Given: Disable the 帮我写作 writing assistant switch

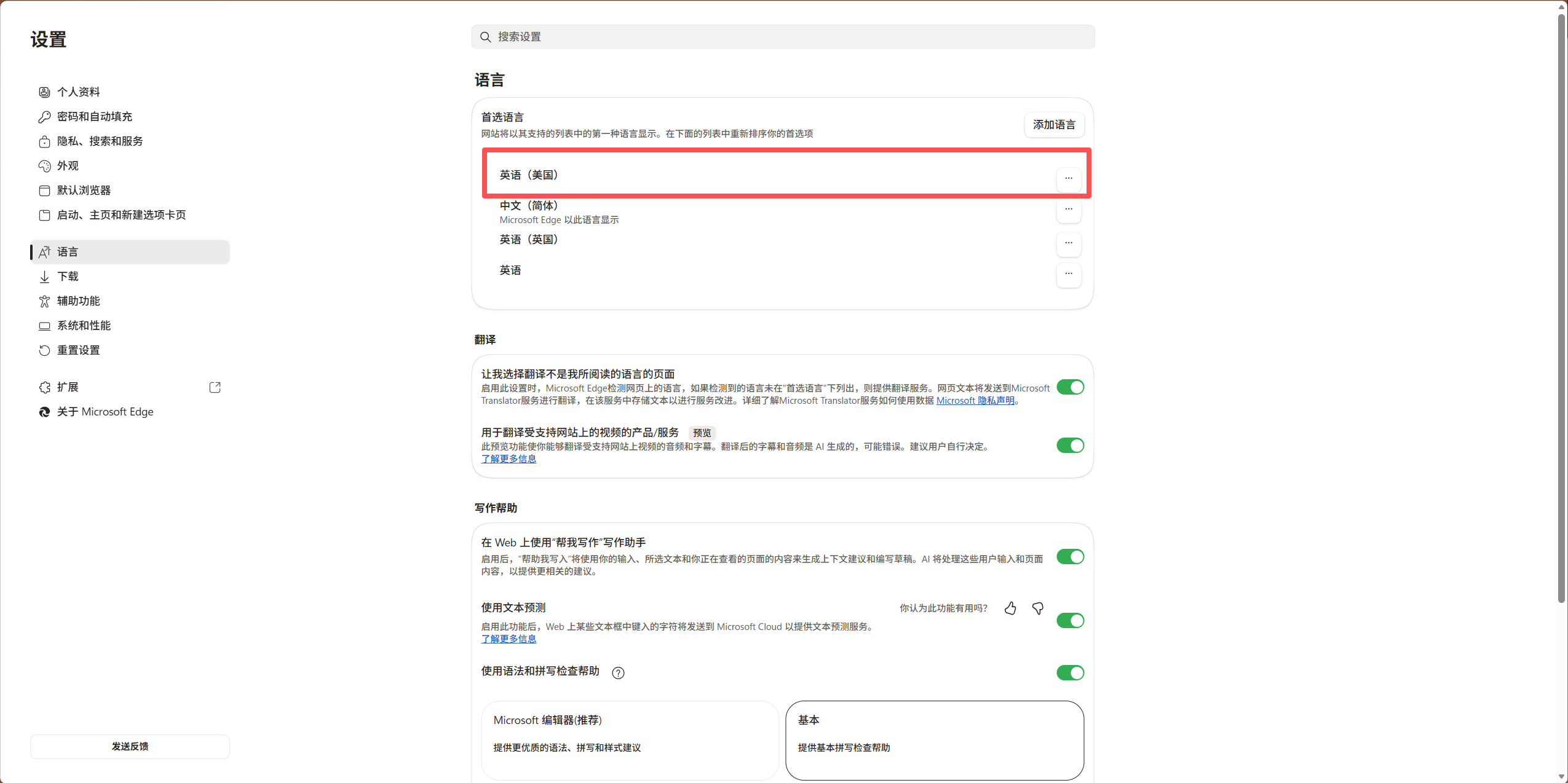Looking at the screenshot, I should (1070, 557).
